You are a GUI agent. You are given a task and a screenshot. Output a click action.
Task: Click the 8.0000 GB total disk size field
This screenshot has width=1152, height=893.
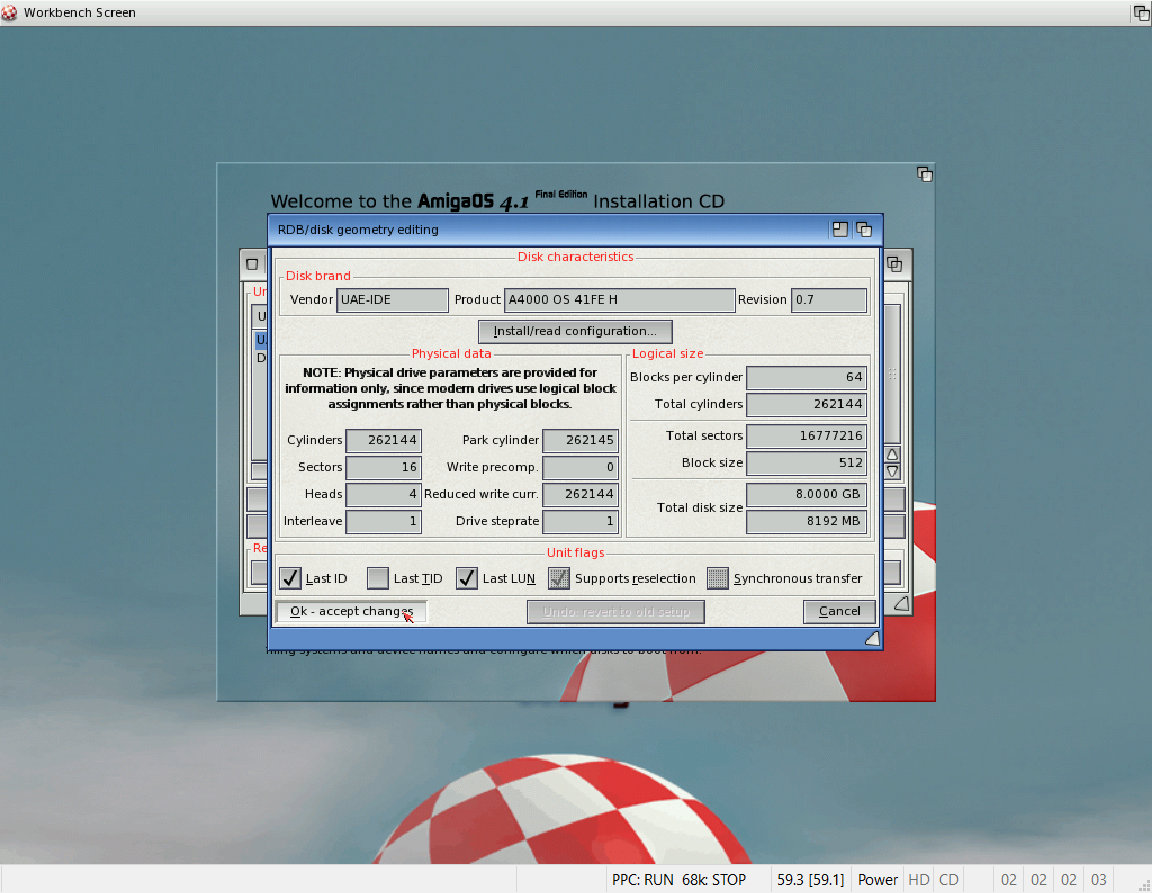coord(807,495)
